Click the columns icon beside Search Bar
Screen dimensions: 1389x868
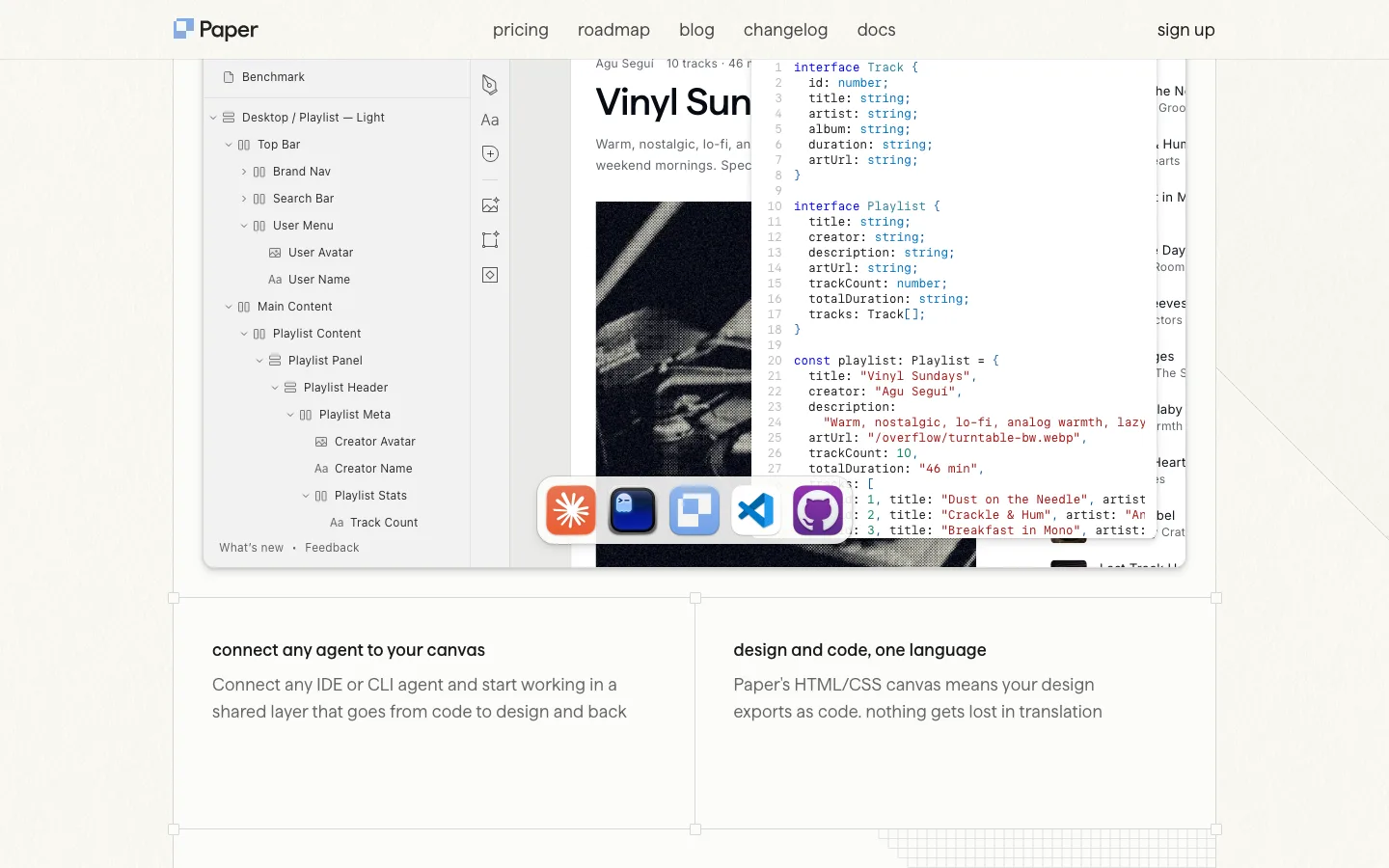(259, 199)
